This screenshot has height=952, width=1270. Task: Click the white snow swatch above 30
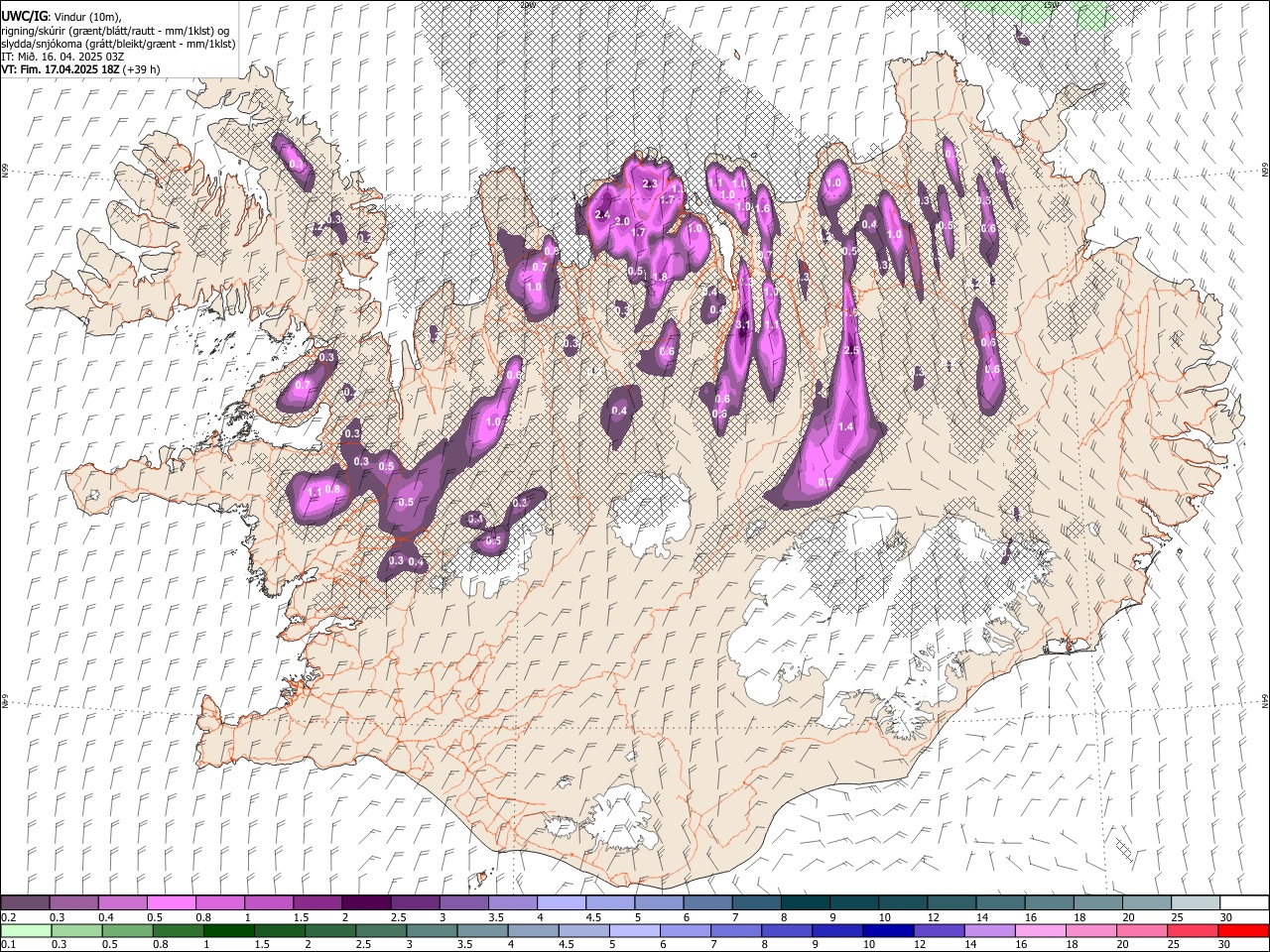point(1244,902)
